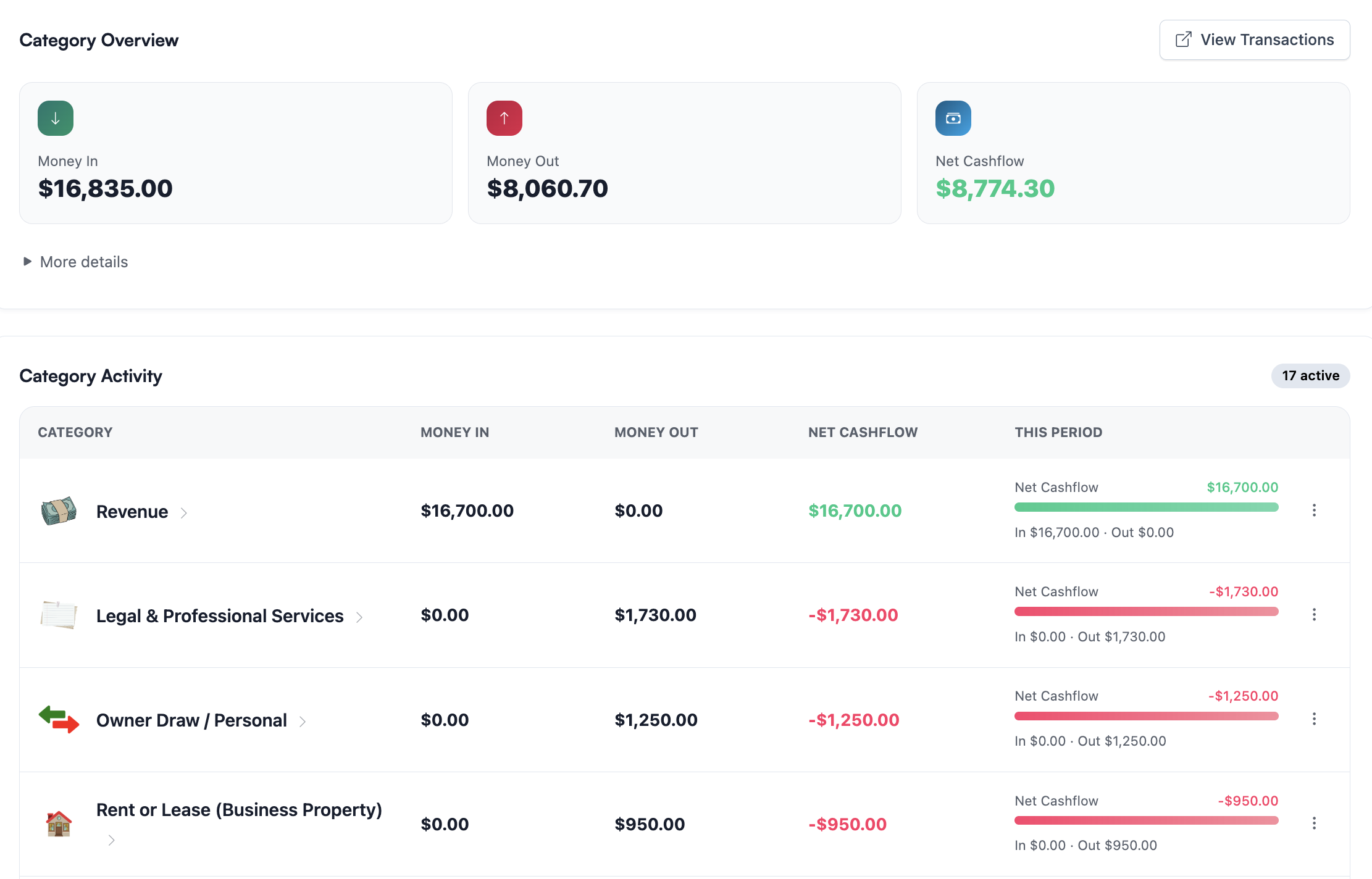Image resolution: width=1372 pixels, height=879 pixels.
Task: Open the Rent or Lease row three-dot menu
Action: (1314, 823)
